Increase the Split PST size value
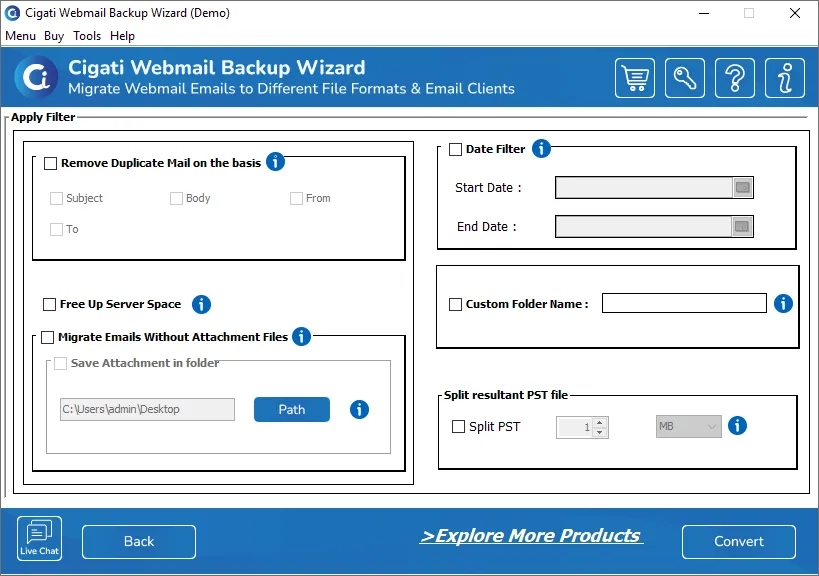 coord(600,422)
